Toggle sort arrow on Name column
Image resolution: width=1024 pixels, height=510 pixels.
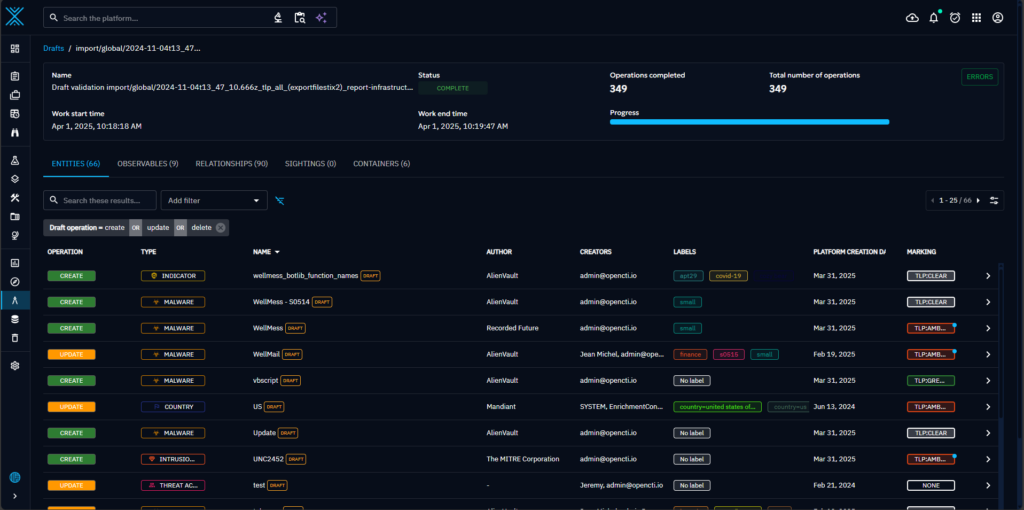(x=277, y=252)
